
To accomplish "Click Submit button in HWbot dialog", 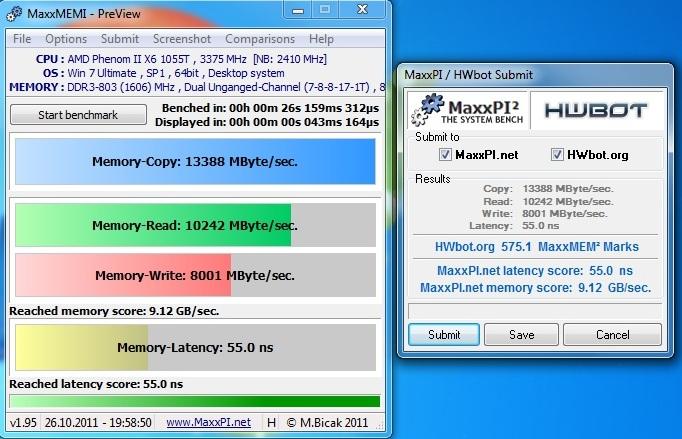I will (x=444, y=335).
